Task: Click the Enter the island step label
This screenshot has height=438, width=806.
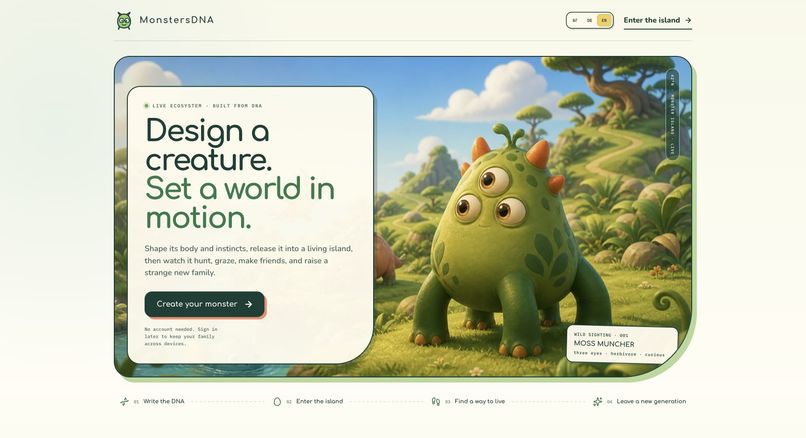Action: coord(319,402)
